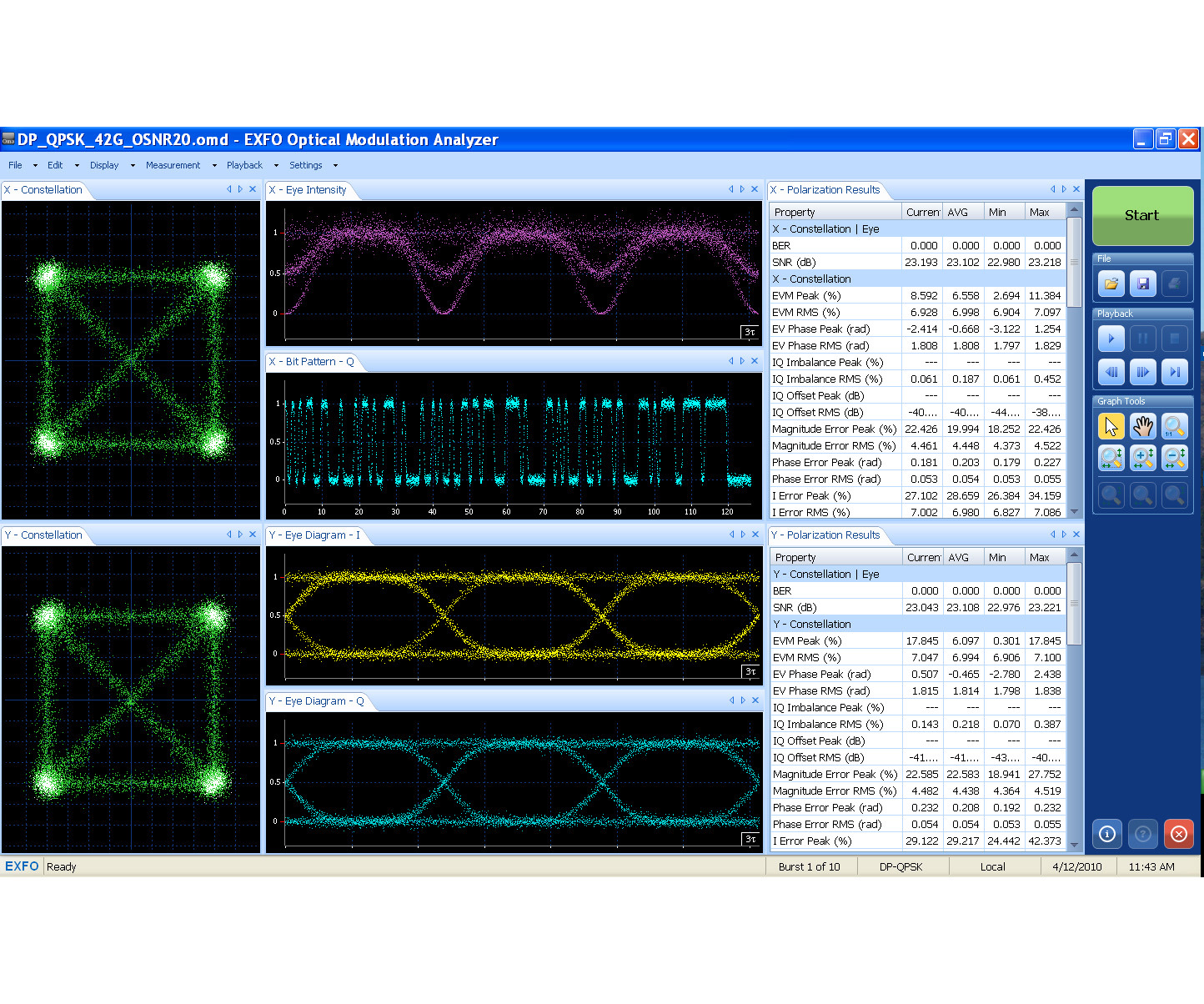
Task: Click left arrow in Y - Constellation header
Action: pos(228,535)
